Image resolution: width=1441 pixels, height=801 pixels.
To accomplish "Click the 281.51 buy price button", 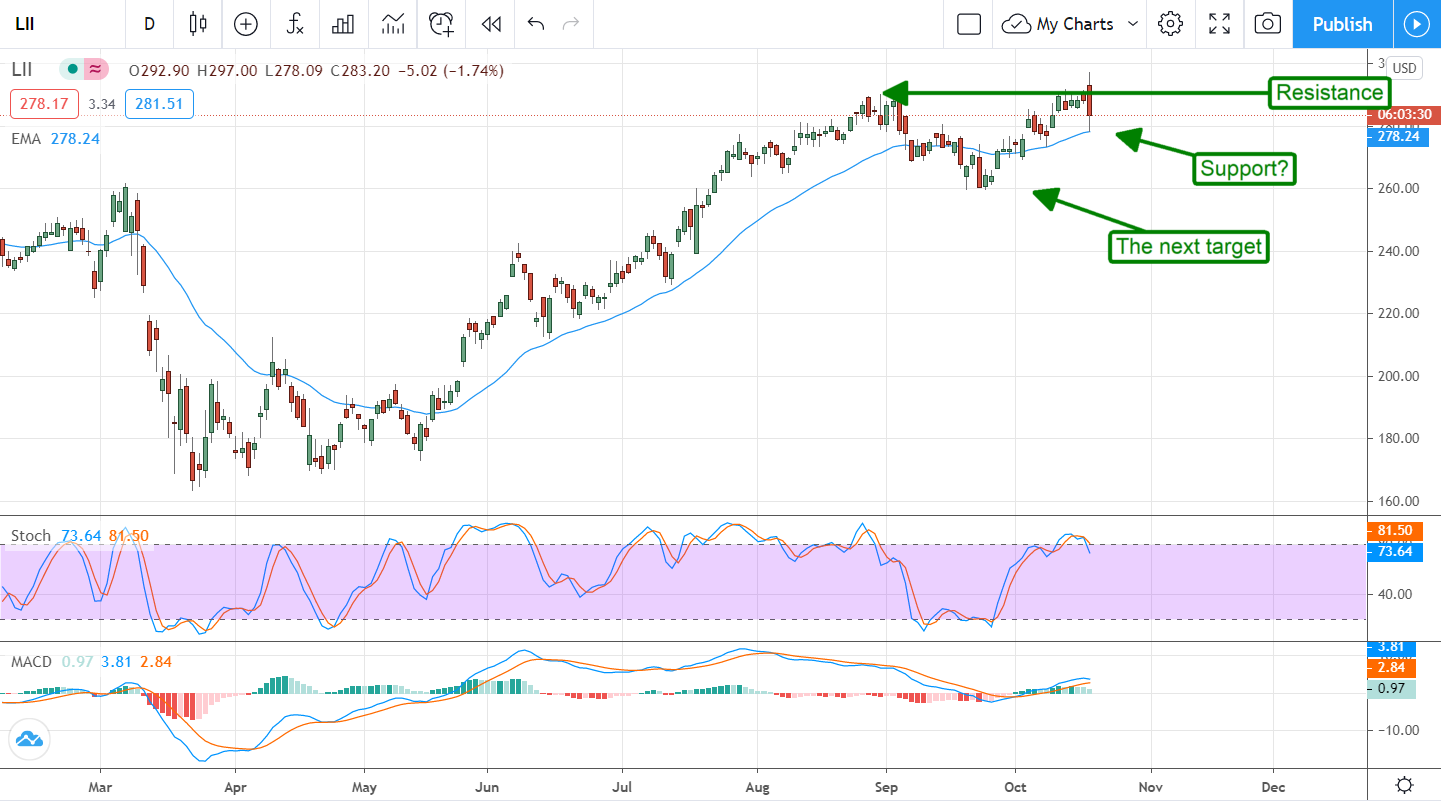I will click(159, 104).
